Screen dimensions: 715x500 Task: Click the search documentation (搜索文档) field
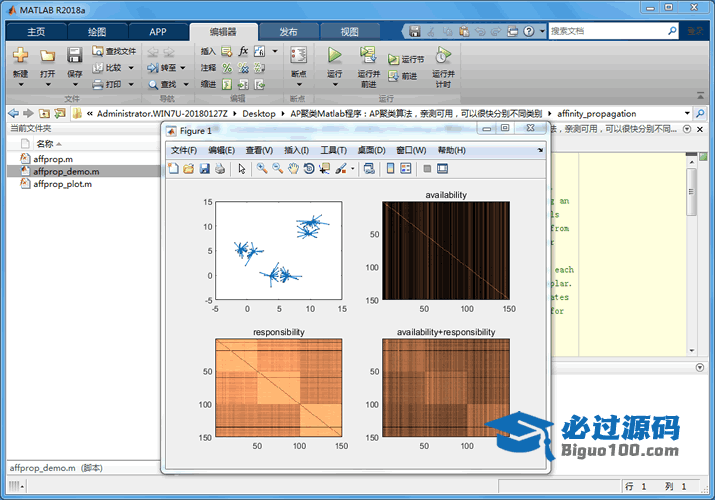608,31
